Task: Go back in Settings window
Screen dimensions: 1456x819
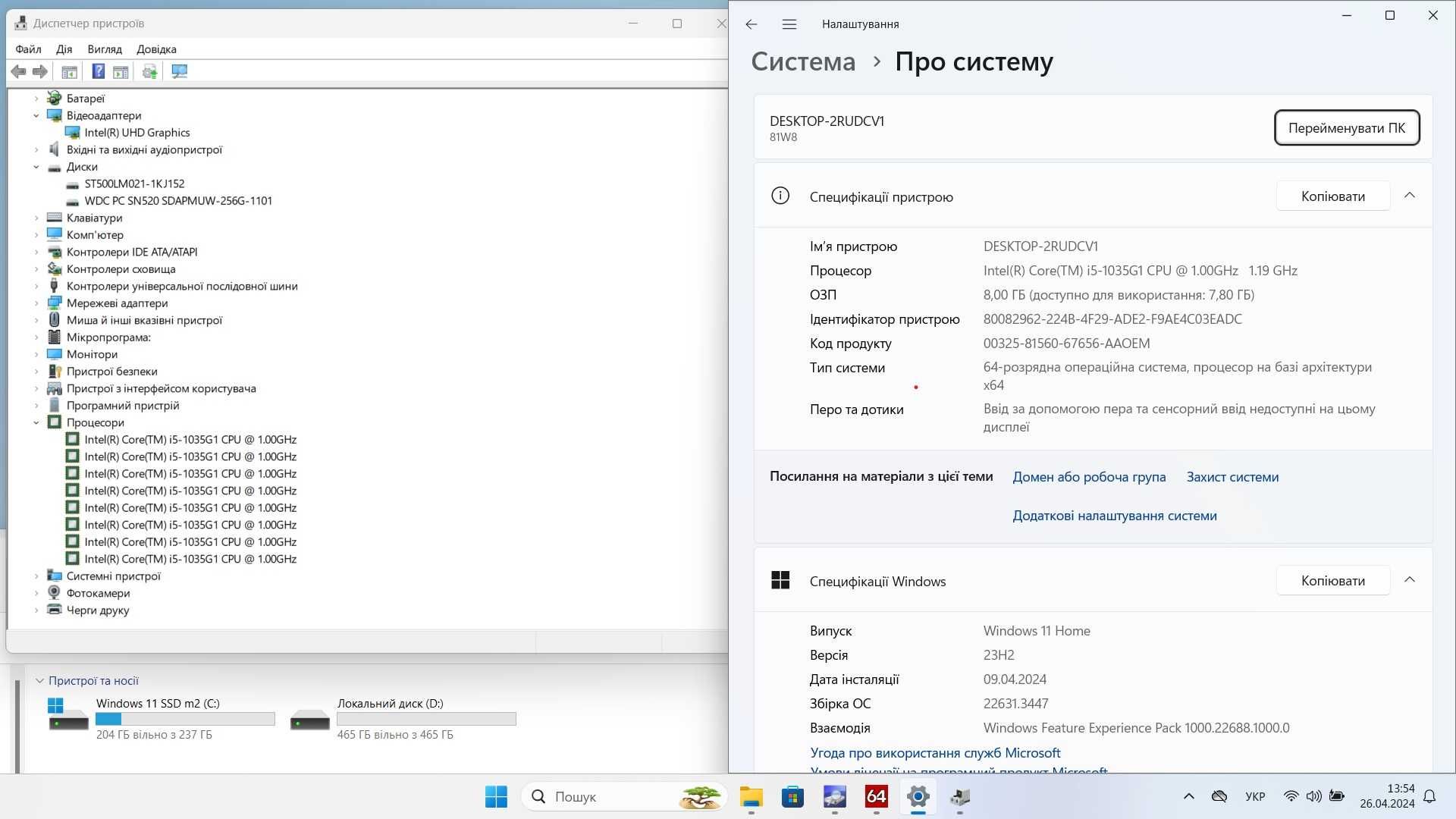Action: click(x=751, y=24)
